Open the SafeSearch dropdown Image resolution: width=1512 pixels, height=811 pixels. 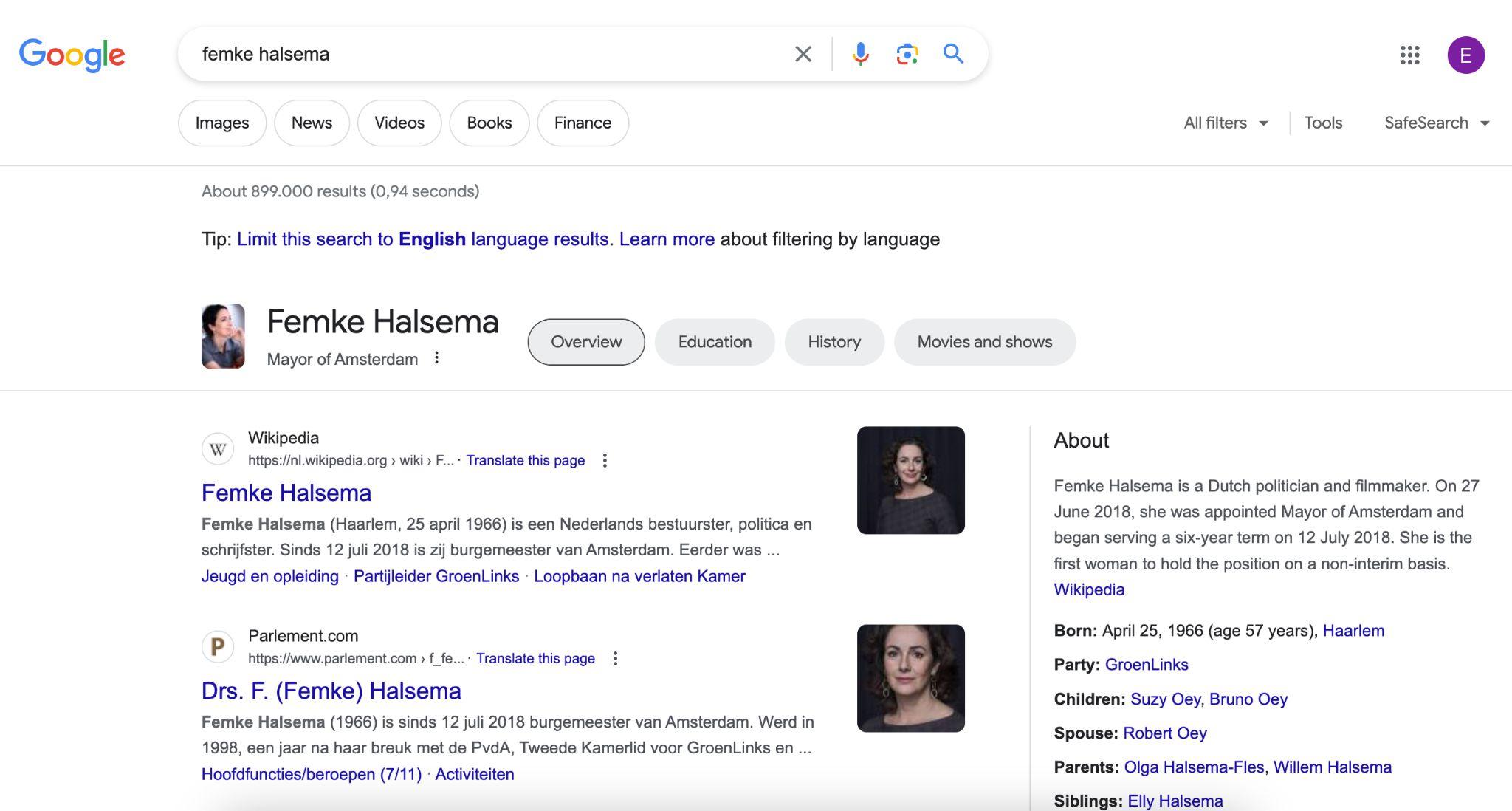tap(1436, 123)
